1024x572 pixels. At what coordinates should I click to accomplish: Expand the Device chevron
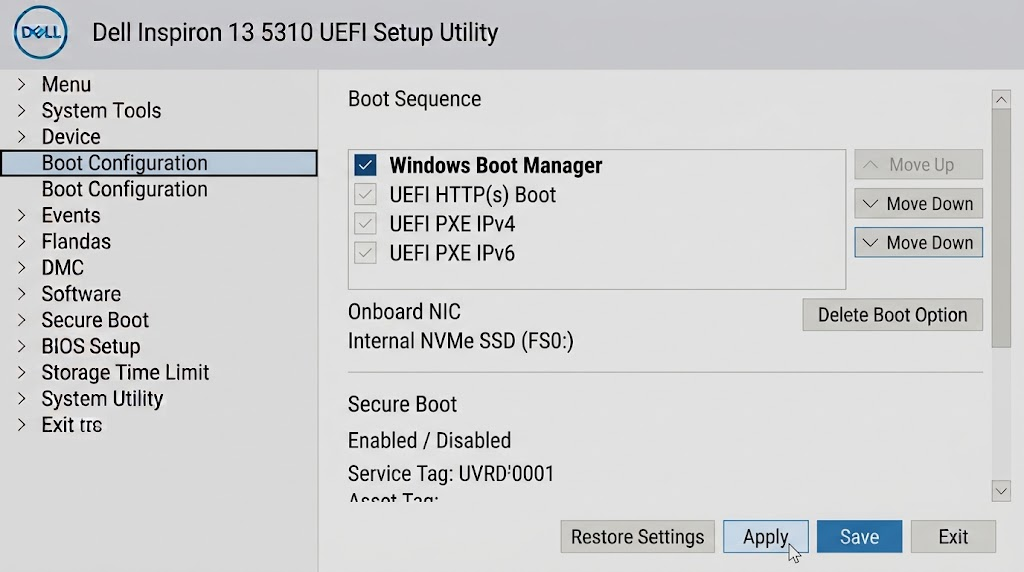(22, 136)
